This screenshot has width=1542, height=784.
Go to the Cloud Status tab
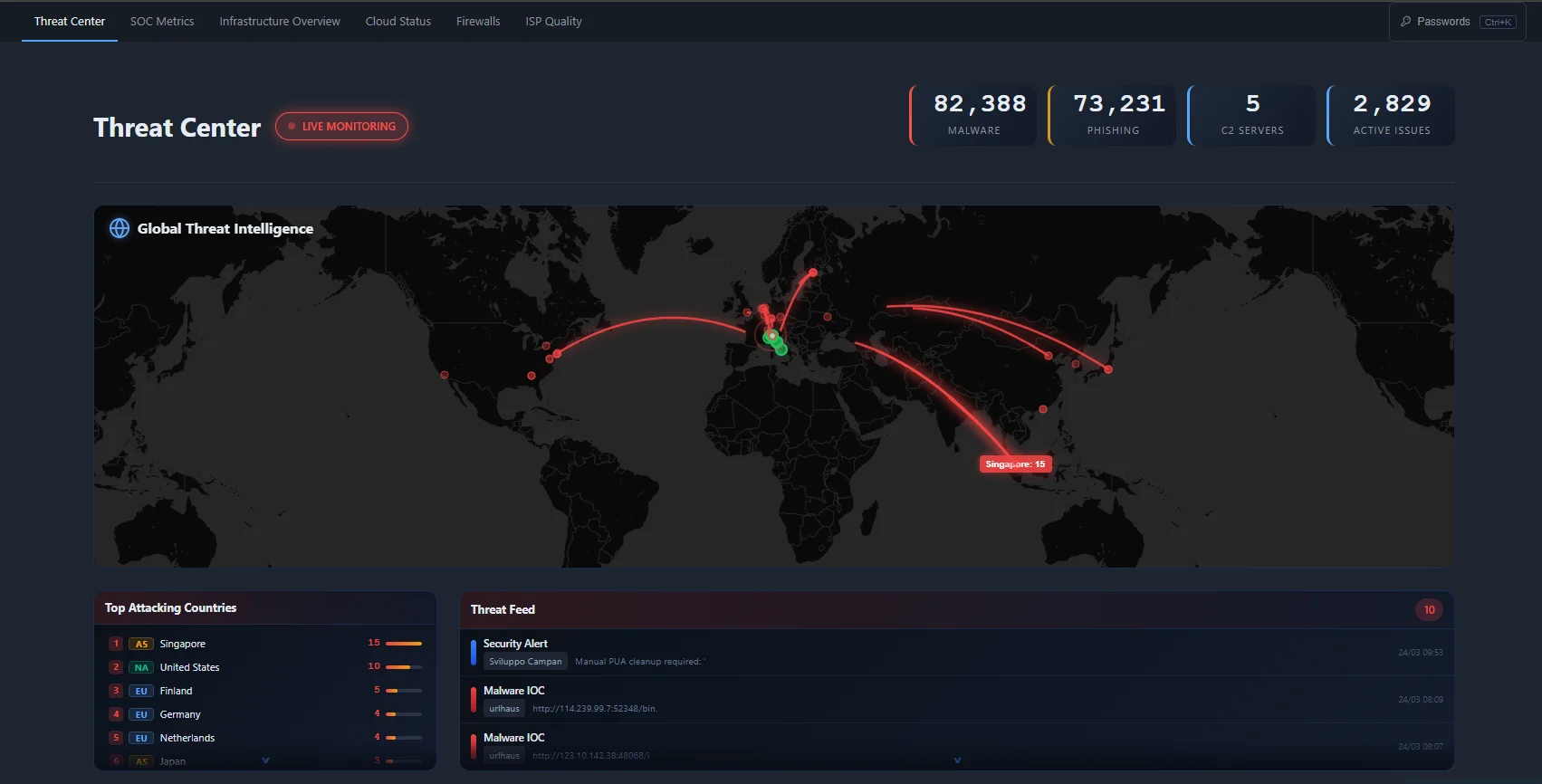click(398, 21)
